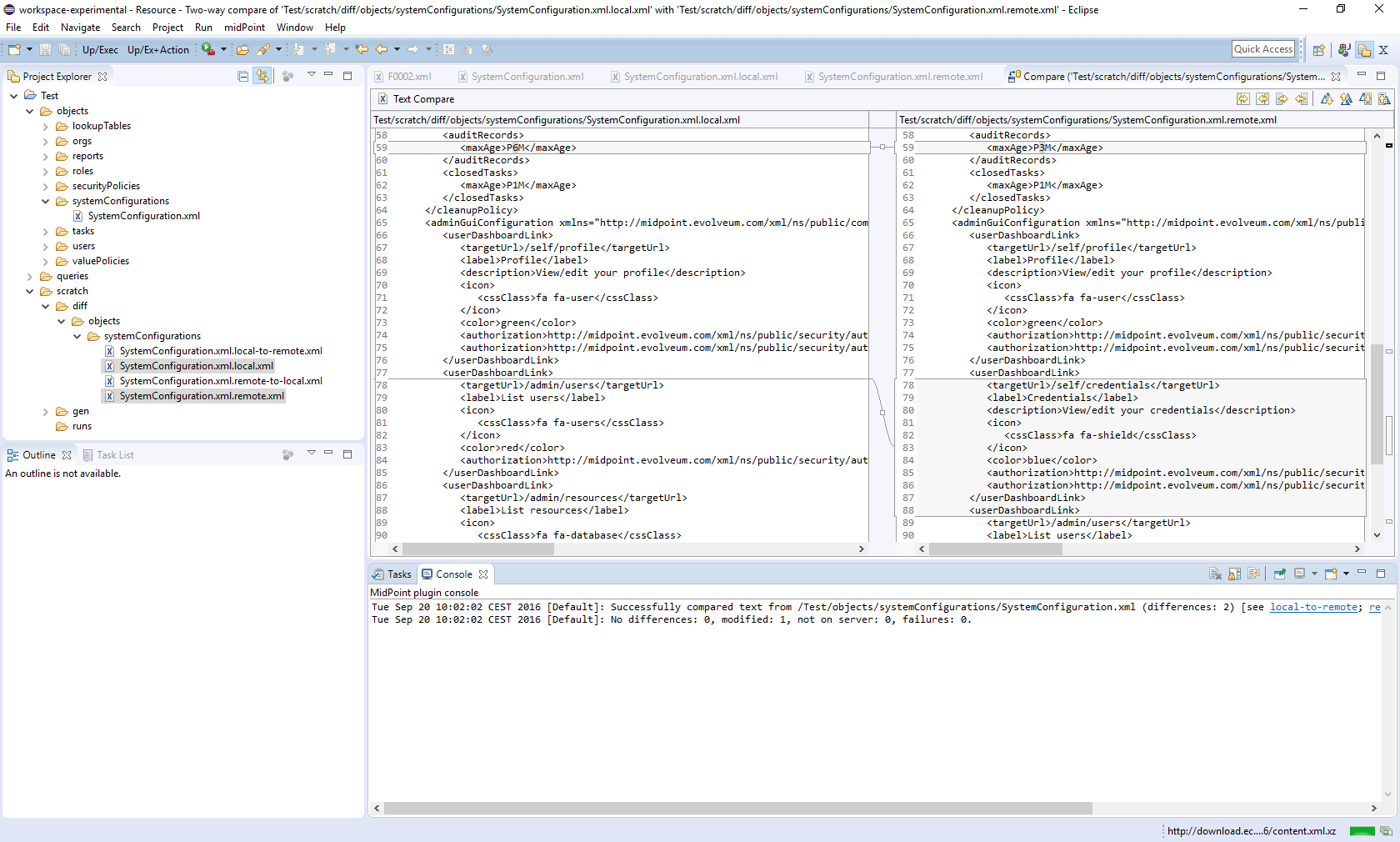Click the Open Perspective icon

(x=1318, y=50)
